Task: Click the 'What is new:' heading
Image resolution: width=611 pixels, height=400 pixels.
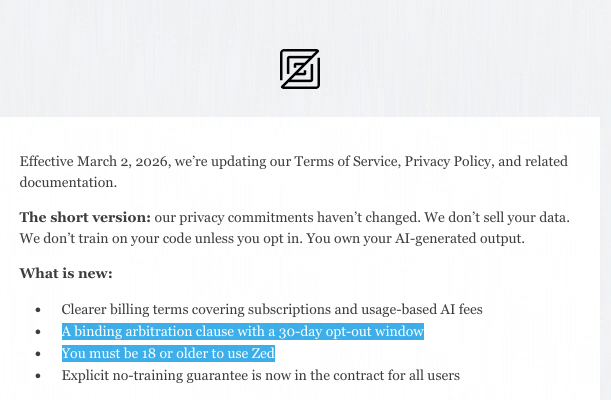Action: 66,273
